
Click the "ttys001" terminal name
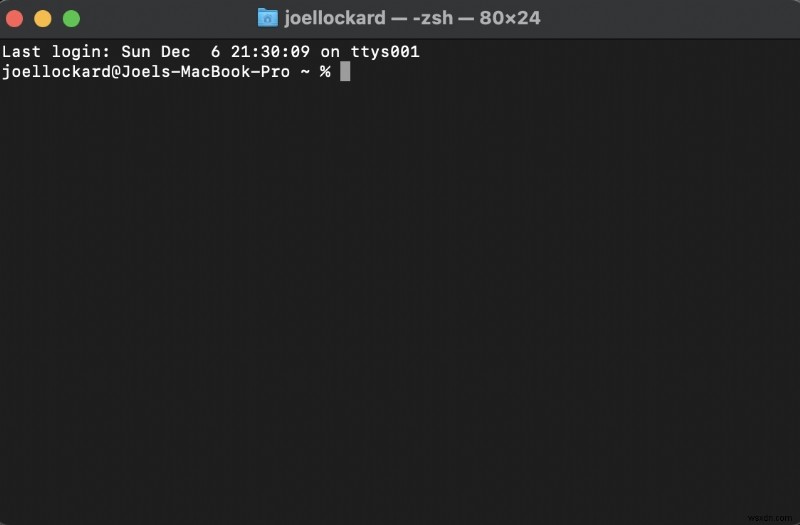point(385,51)
